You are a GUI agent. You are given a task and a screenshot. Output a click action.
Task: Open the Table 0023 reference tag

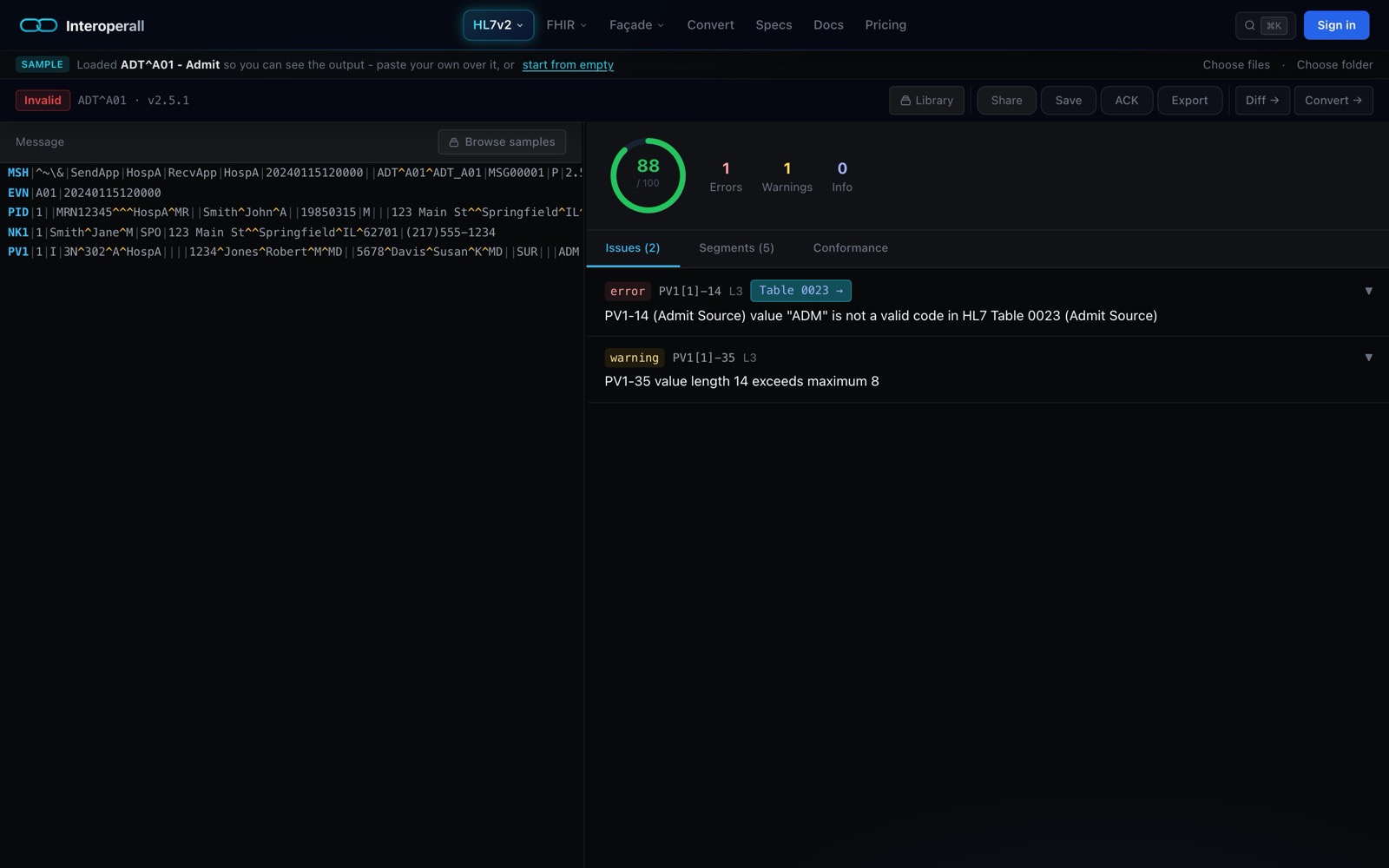tap(800, 291)
